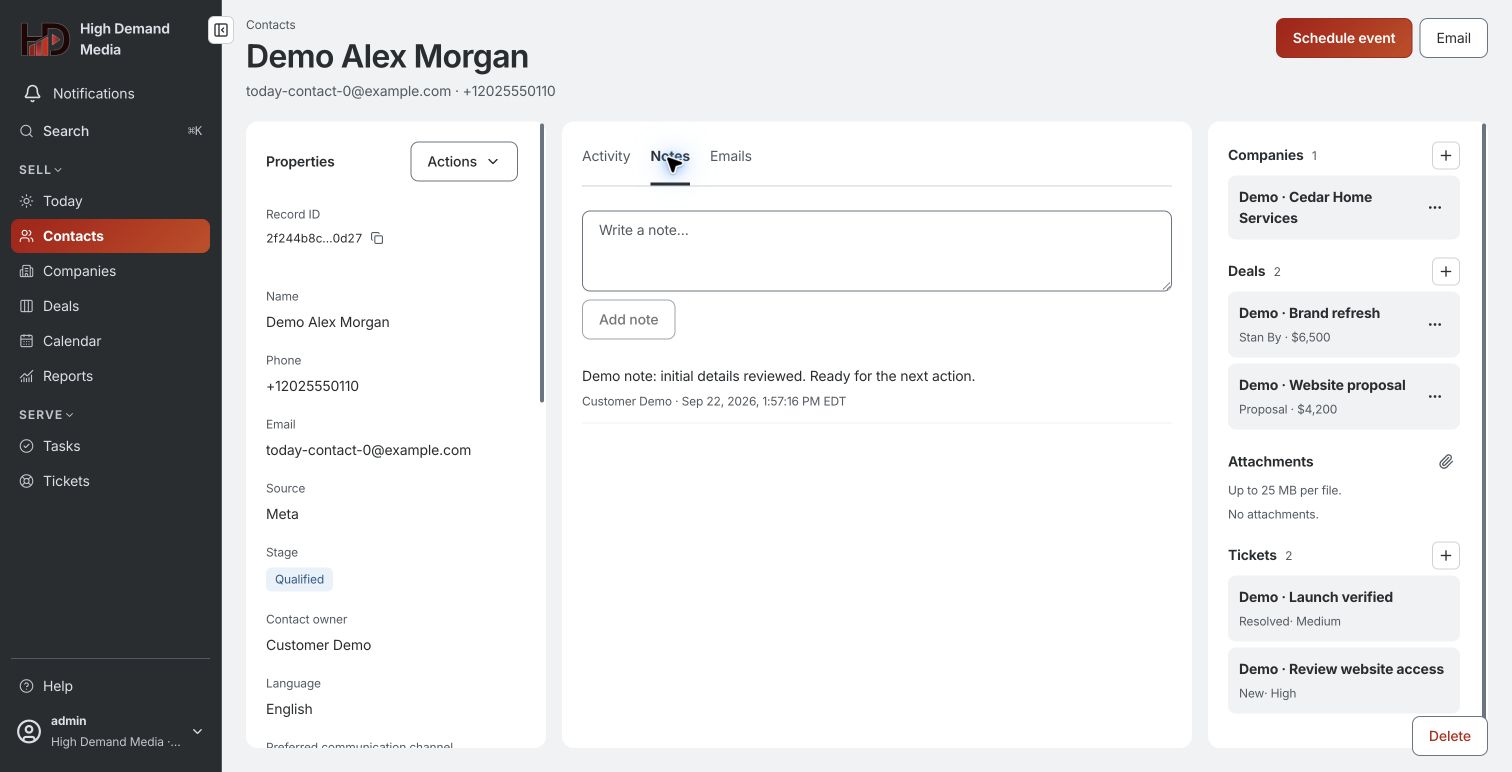
Task: Click the Delete button
Action: pyautogui.click(x=1450, y=736)
